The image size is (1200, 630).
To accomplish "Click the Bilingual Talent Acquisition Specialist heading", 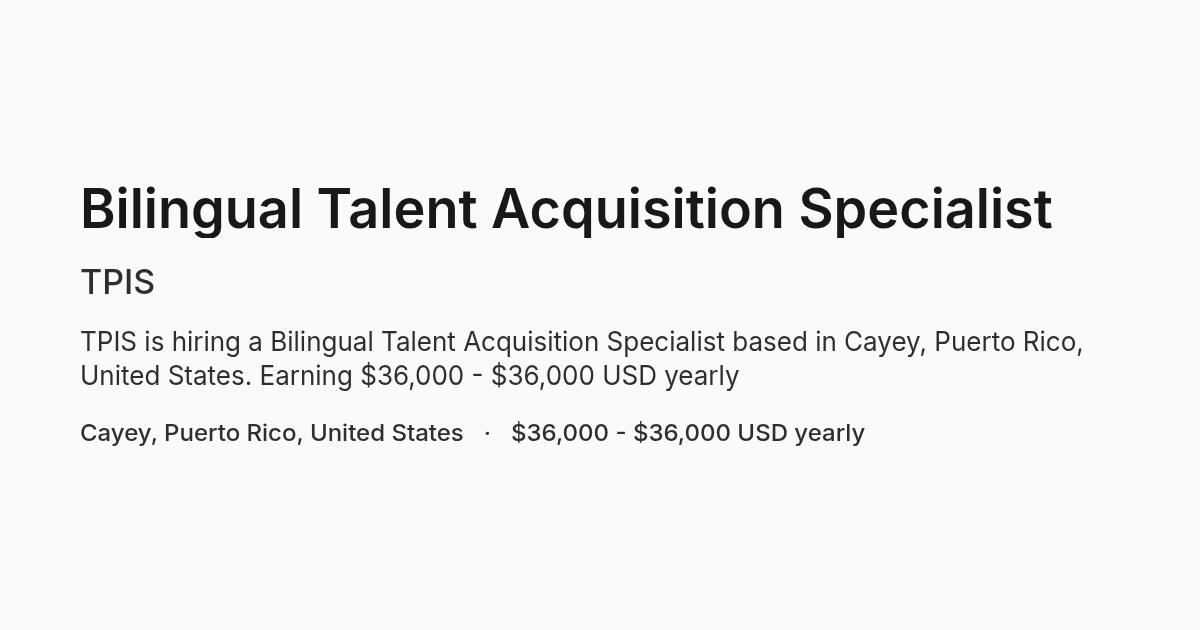I will tap(566, 210).
